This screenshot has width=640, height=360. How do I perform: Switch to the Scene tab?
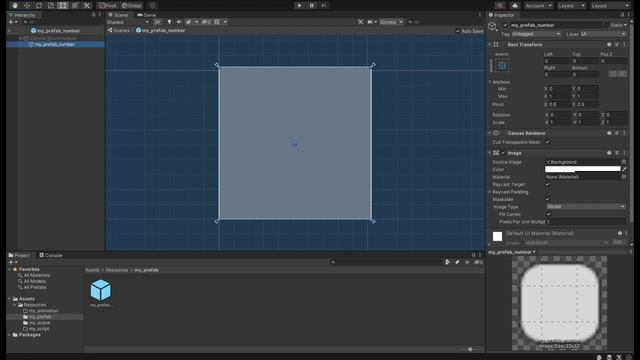(x=118, y=15)
